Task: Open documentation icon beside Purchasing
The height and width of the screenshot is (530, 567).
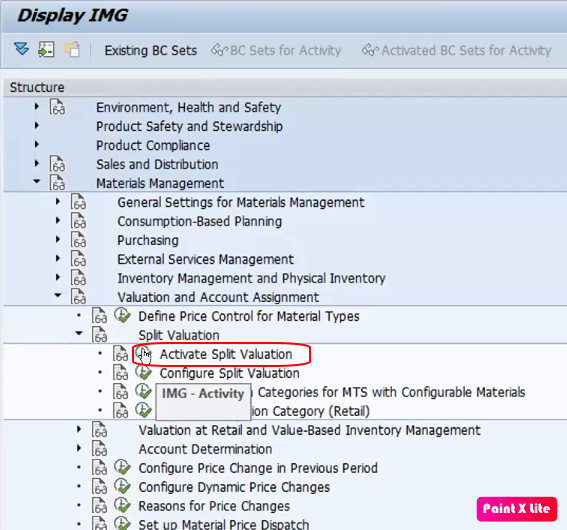Action: click(78, 240)
